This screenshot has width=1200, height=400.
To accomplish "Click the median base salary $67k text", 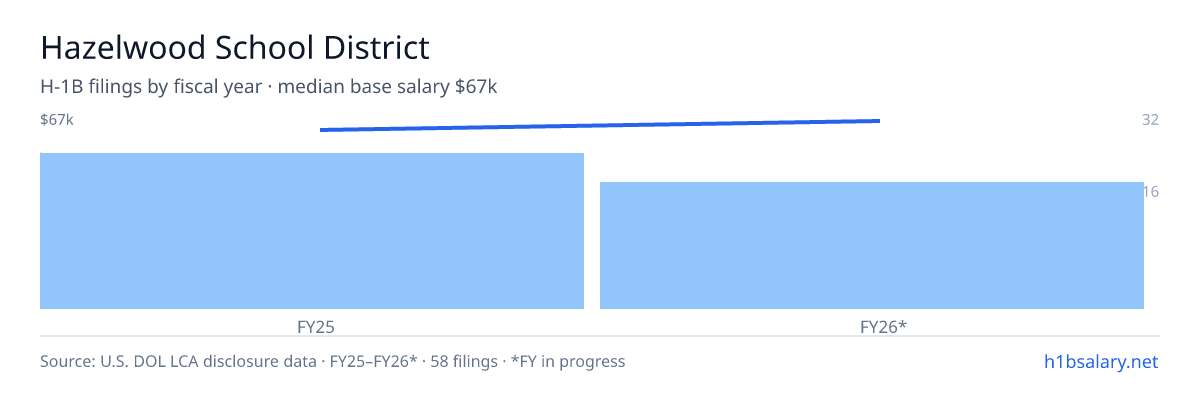I will 388,87.
